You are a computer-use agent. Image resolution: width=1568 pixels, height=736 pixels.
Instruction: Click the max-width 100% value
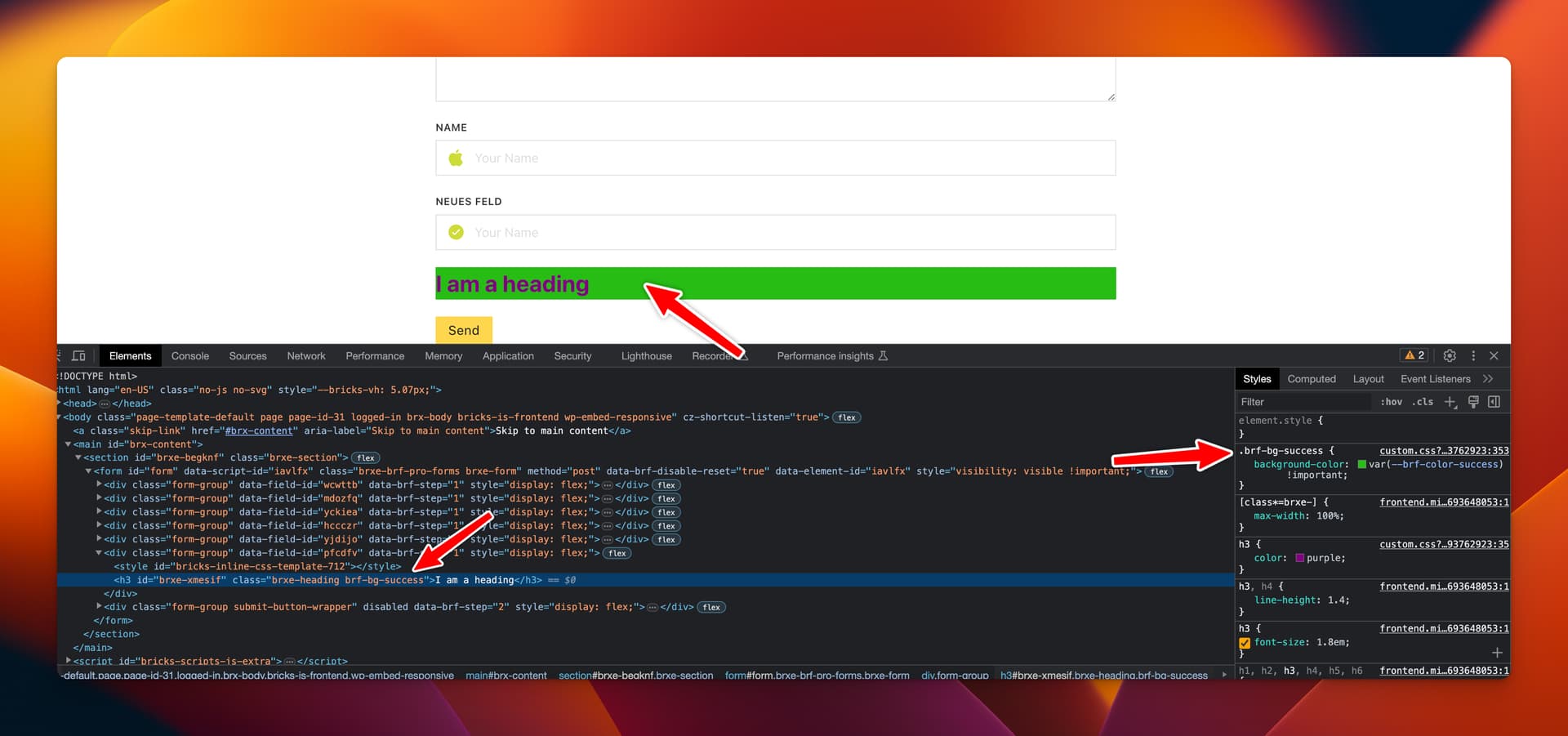pos(1330,516)
